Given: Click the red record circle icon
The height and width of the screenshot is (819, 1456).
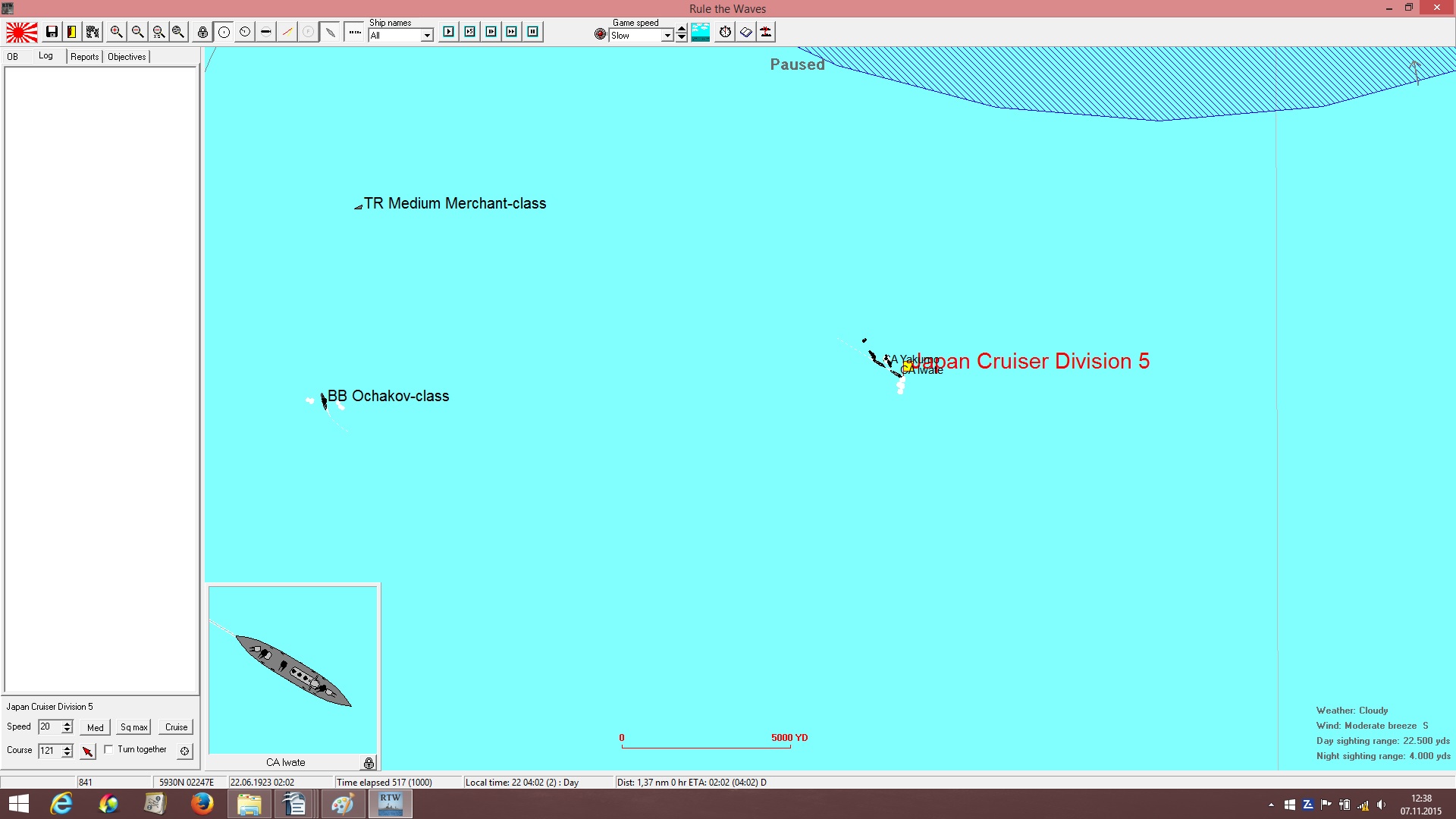Looking at the screenshot, I should pyautogui.click(x=600, y=34).
